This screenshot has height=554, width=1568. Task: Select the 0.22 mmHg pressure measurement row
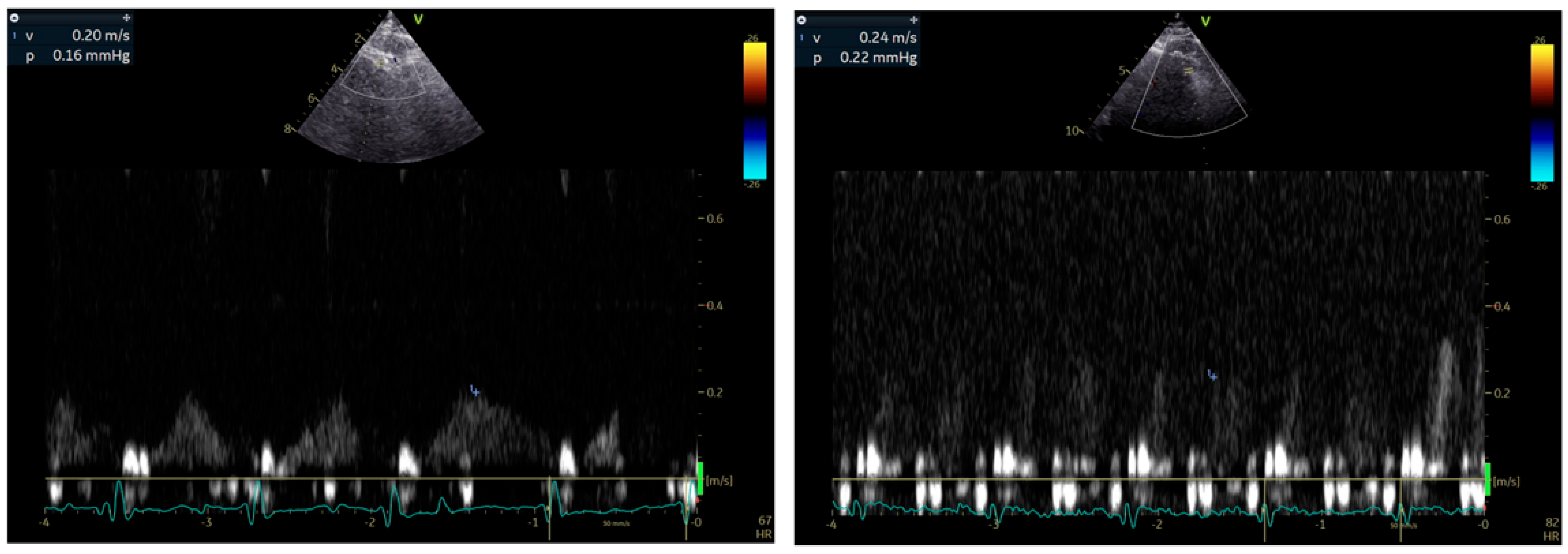857,58
